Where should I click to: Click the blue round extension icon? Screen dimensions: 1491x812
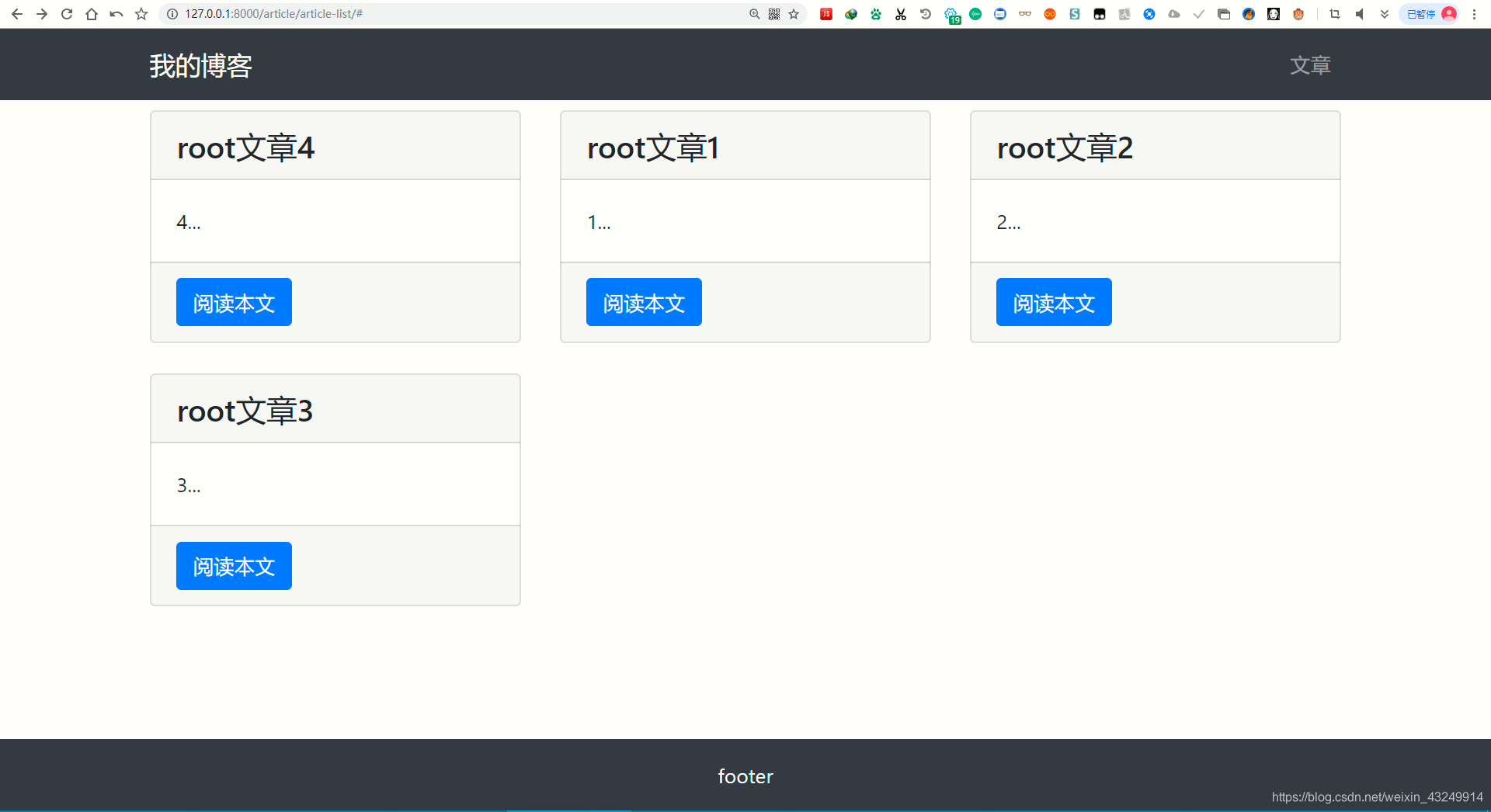(1149, 14)
